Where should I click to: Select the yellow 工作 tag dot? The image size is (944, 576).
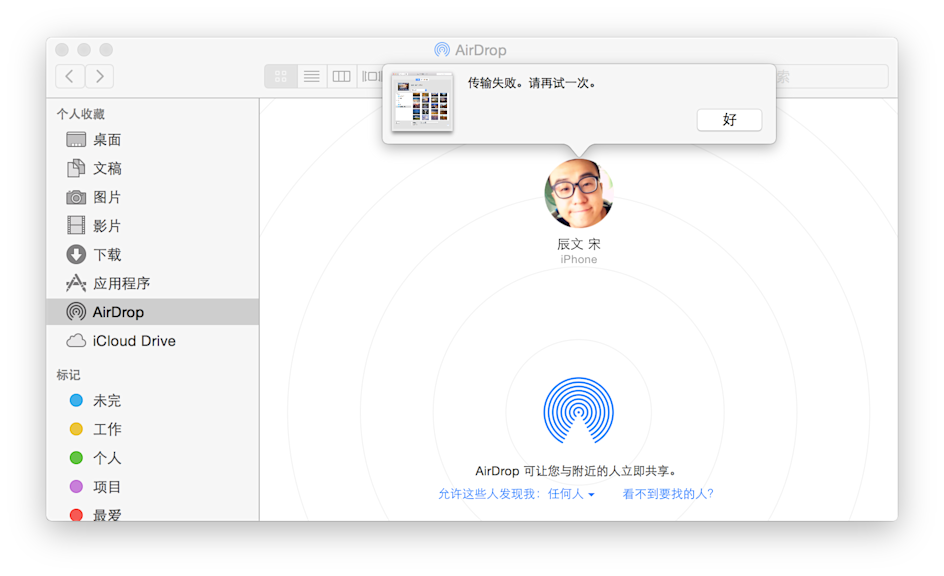pyautogui.click(x=76, y=429)
